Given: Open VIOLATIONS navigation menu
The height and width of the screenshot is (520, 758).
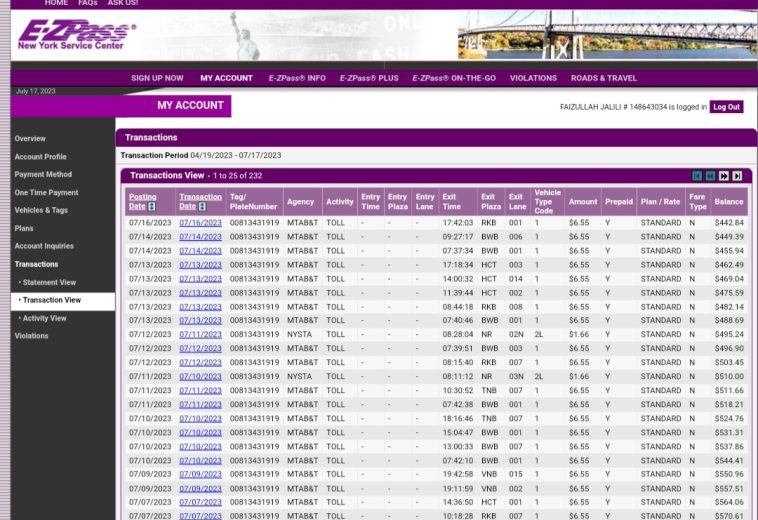Looking at the screenshot, I should pos(533,78).
